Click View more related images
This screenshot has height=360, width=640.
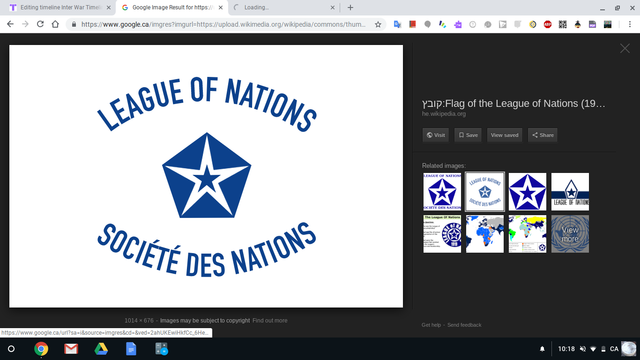tap(570, 234)
